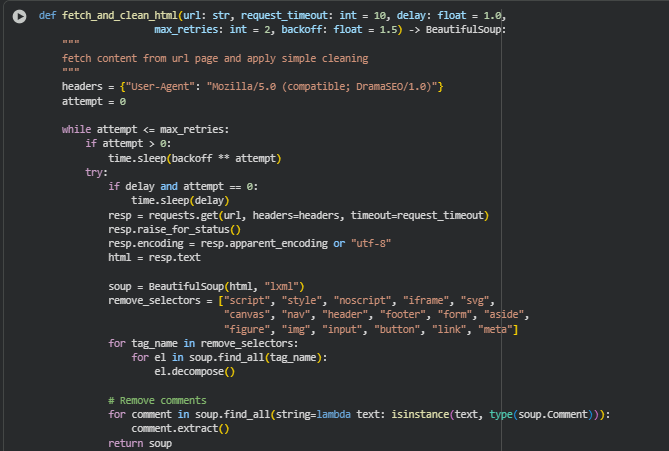Image resolution: width=669 pixels, height=451 pixels.
Task: Click the time.sleep(backoff ** attempt) call
Action: (195, 159)
